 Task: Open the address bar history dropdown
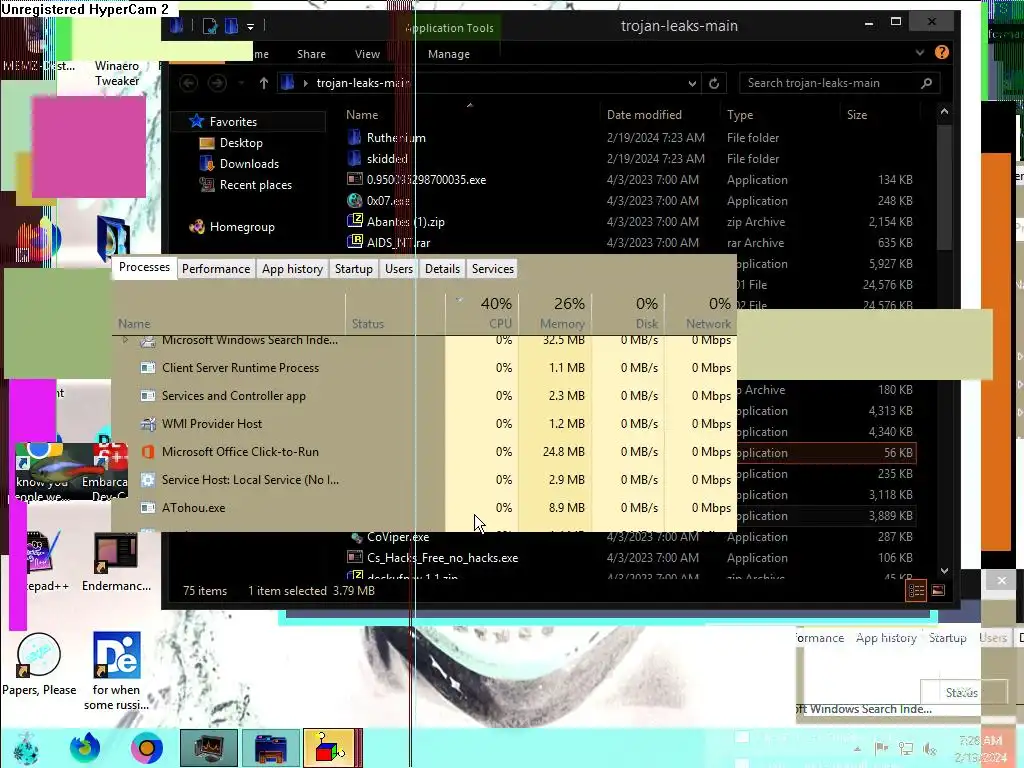(x=692, y=83)
